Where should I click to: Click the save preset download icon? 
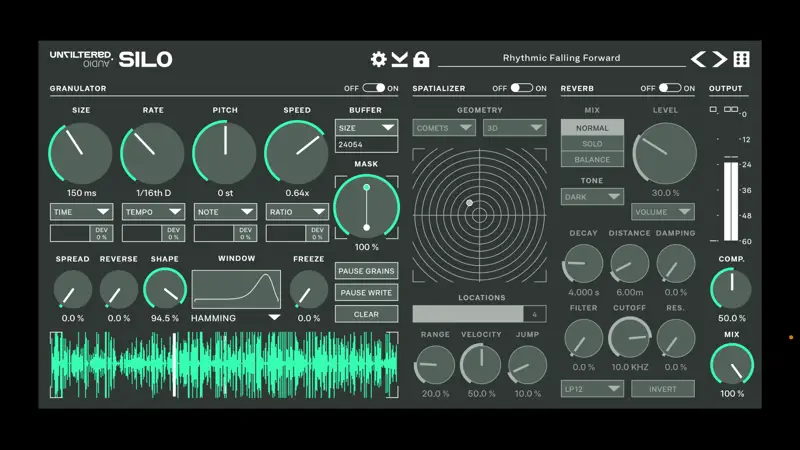tap(399, 59)
